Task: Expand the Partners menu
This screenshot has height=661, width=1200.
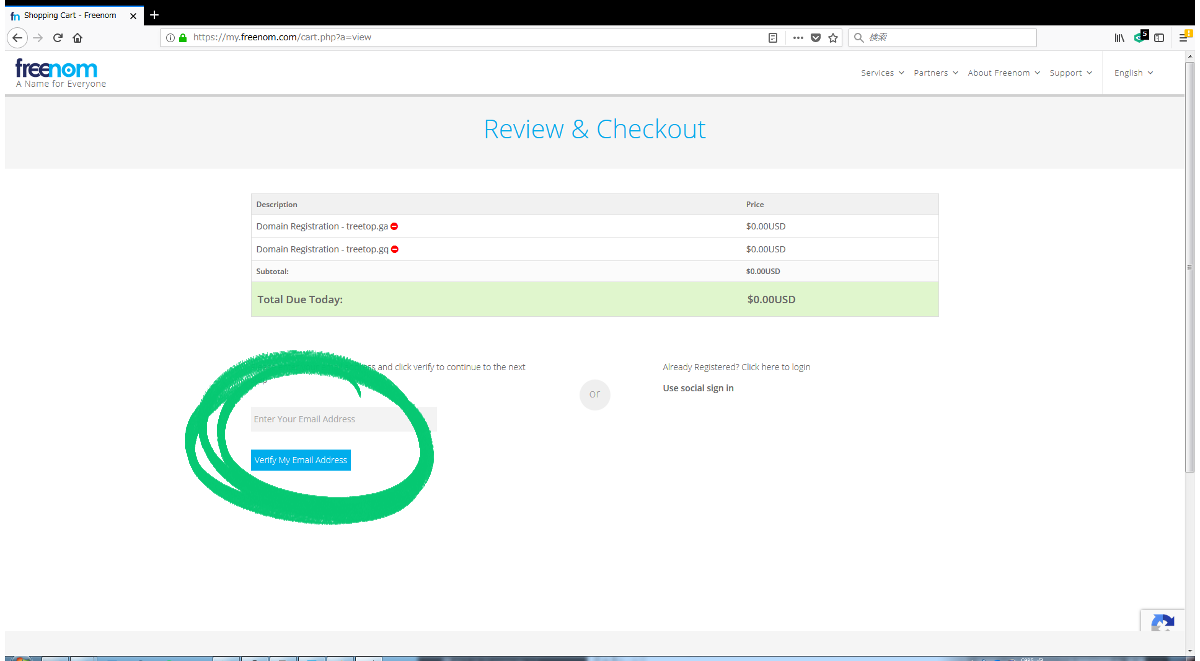Action: pos(936,73)
